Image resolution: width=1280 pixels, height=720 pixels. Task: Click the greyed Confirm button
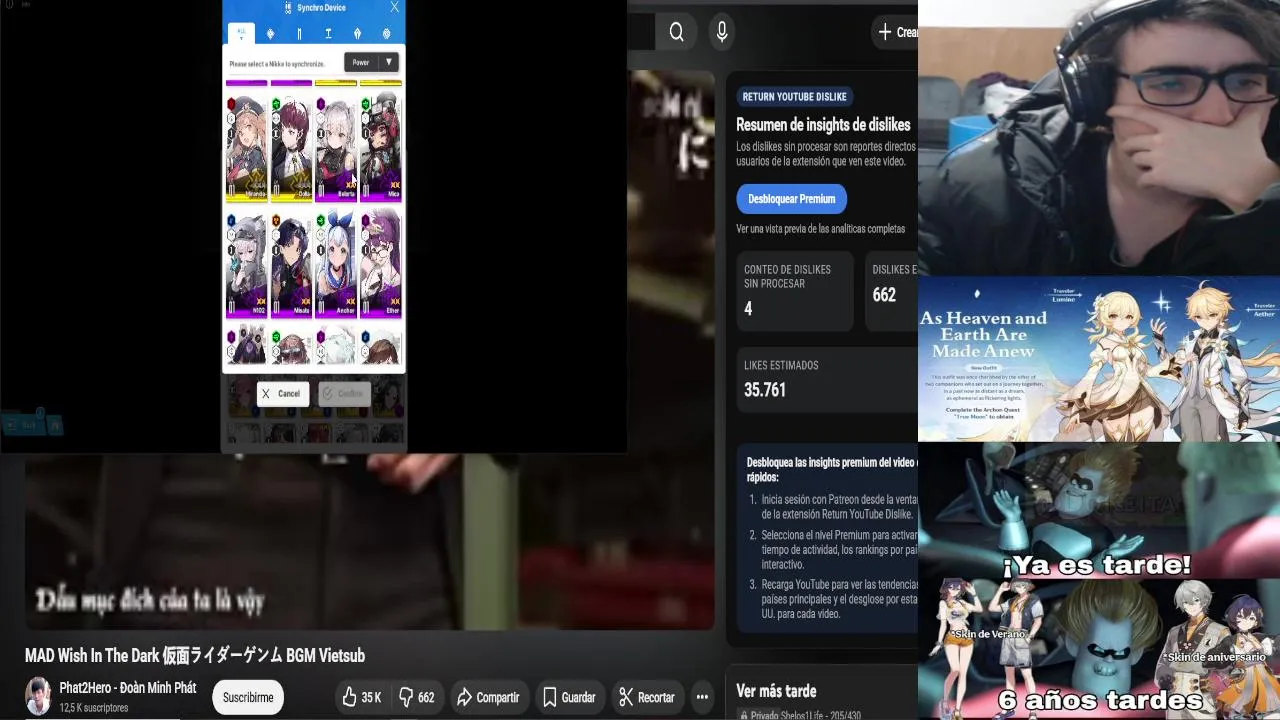point(345,394)
